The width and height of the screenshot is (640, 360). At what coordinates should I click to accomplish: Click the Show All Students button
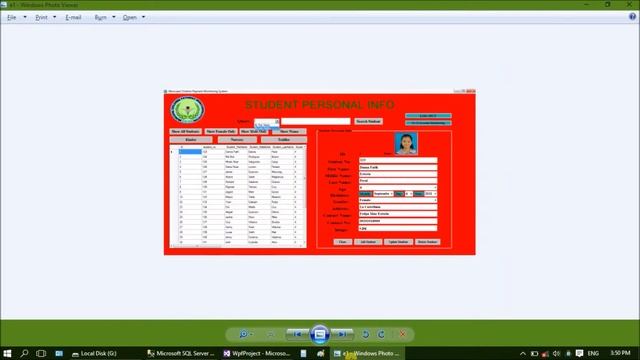(185, 131)
